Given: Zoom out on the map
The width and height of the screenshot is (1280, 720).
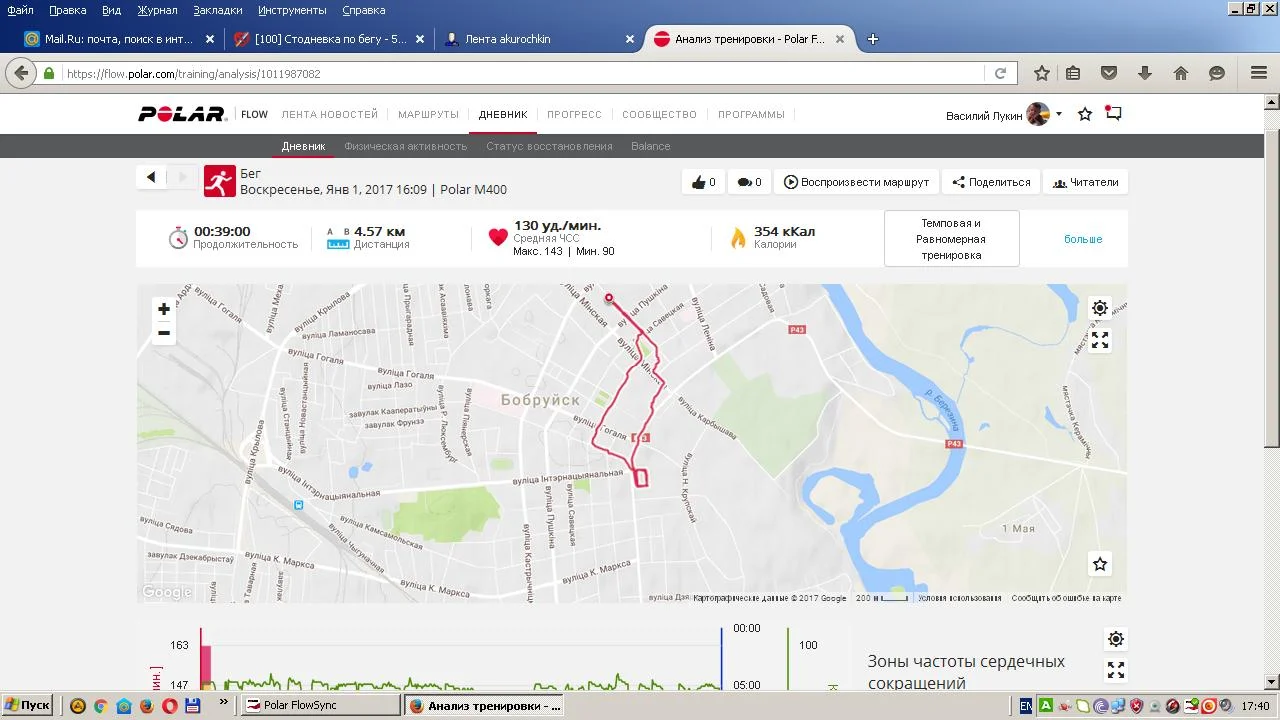Looking at the screenshot, I should coord(164,333).
